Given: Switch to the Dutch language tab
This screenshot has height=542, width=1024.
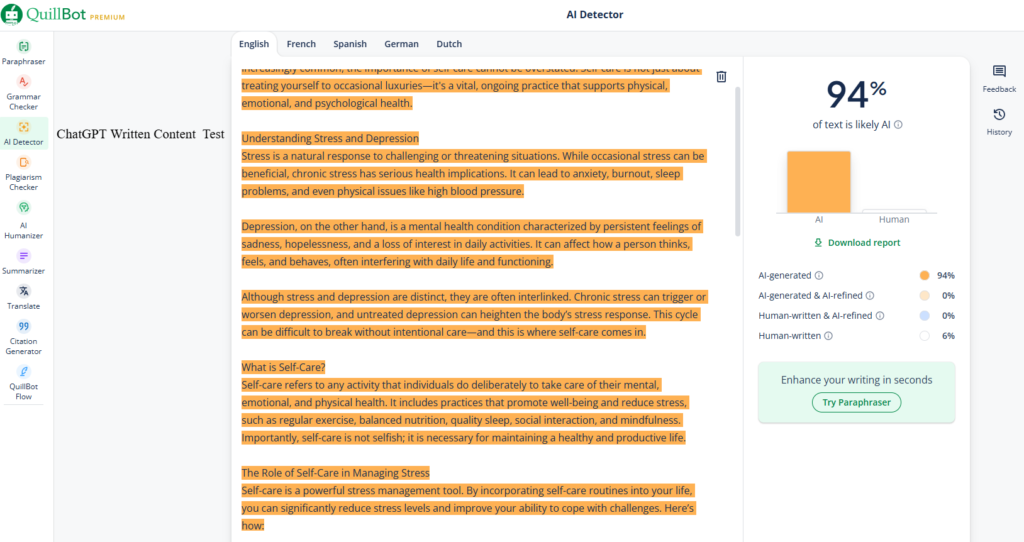Looking at the screenshot, I should [449, 44].
